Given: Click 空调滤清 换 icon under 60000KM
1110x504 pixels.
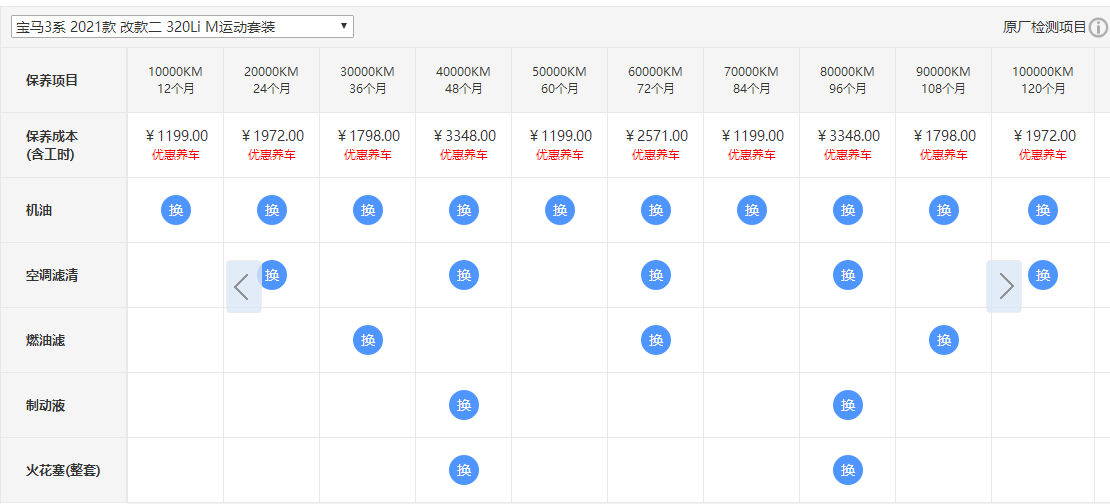Looking at the screenshot, I should tap(656, 275).
